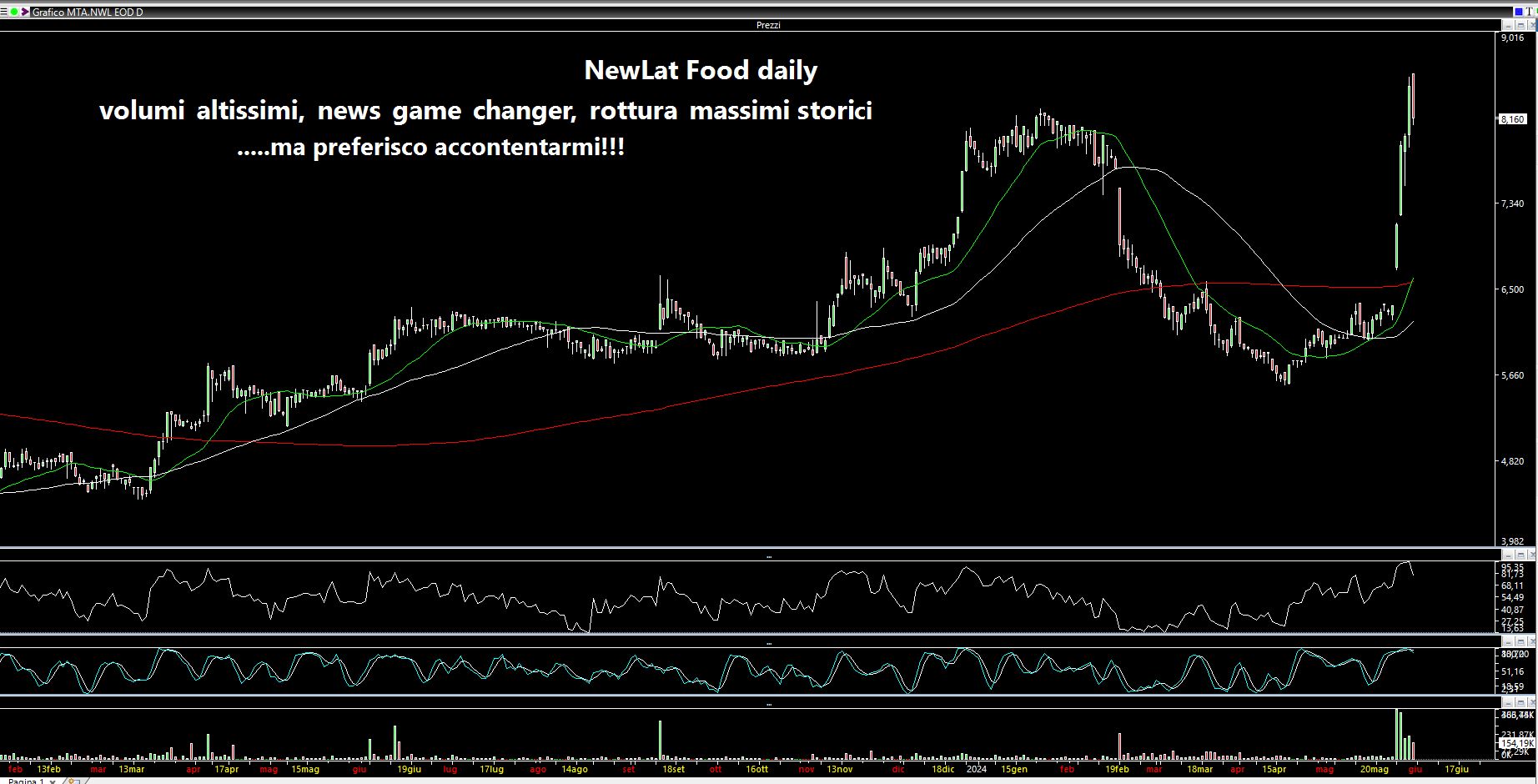Click the 5,660 price axis label
1538x784 pixels.
[1512, 375]
